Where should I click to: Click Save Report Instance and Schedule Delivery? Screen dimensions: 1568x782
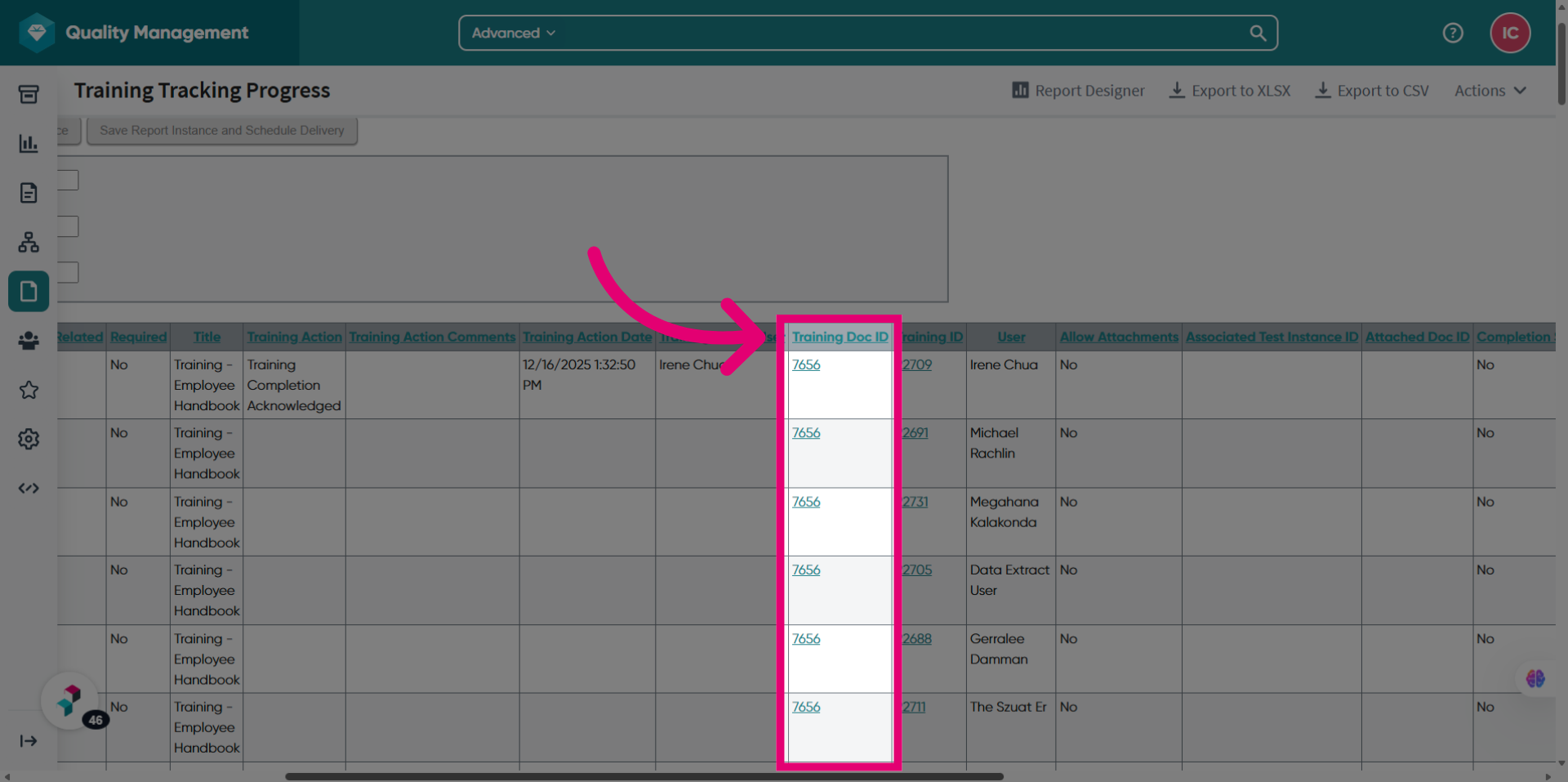tap(222, 131)
